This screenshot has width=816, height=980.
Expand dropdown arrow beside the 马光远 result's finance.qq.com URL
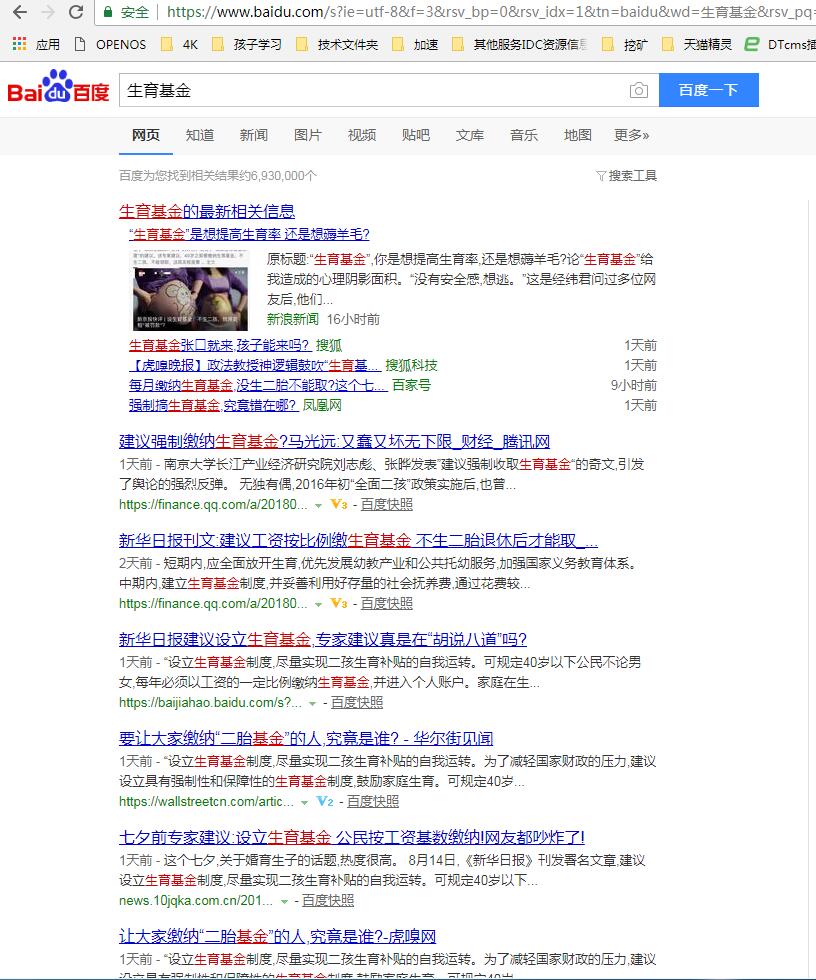coord(318,506)
